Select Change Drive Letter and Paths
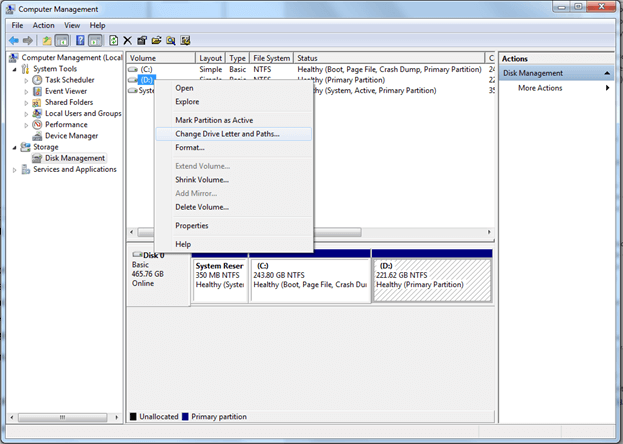The image size is (623, 444). 234,134
